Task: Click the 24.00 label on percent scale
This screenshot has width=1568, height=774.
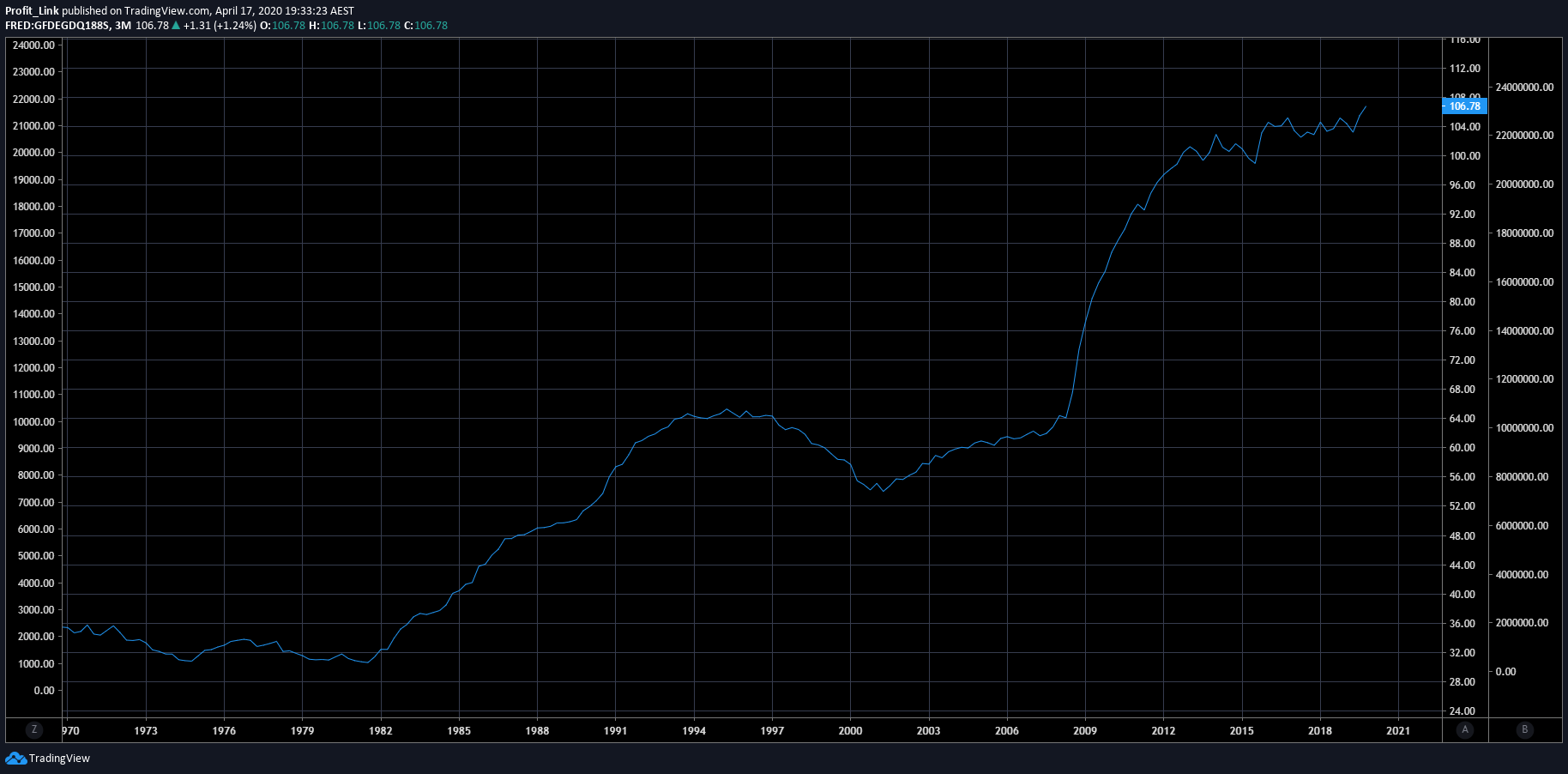Action: (x=1462, y=711)
